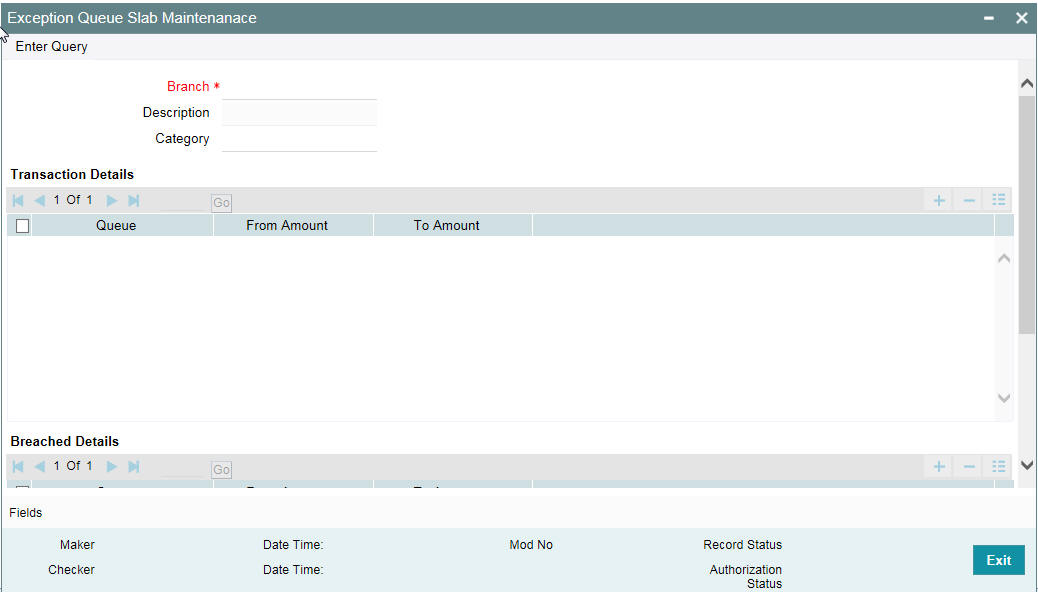
Task: Click the From Amount column header
Action: (287, 225)
